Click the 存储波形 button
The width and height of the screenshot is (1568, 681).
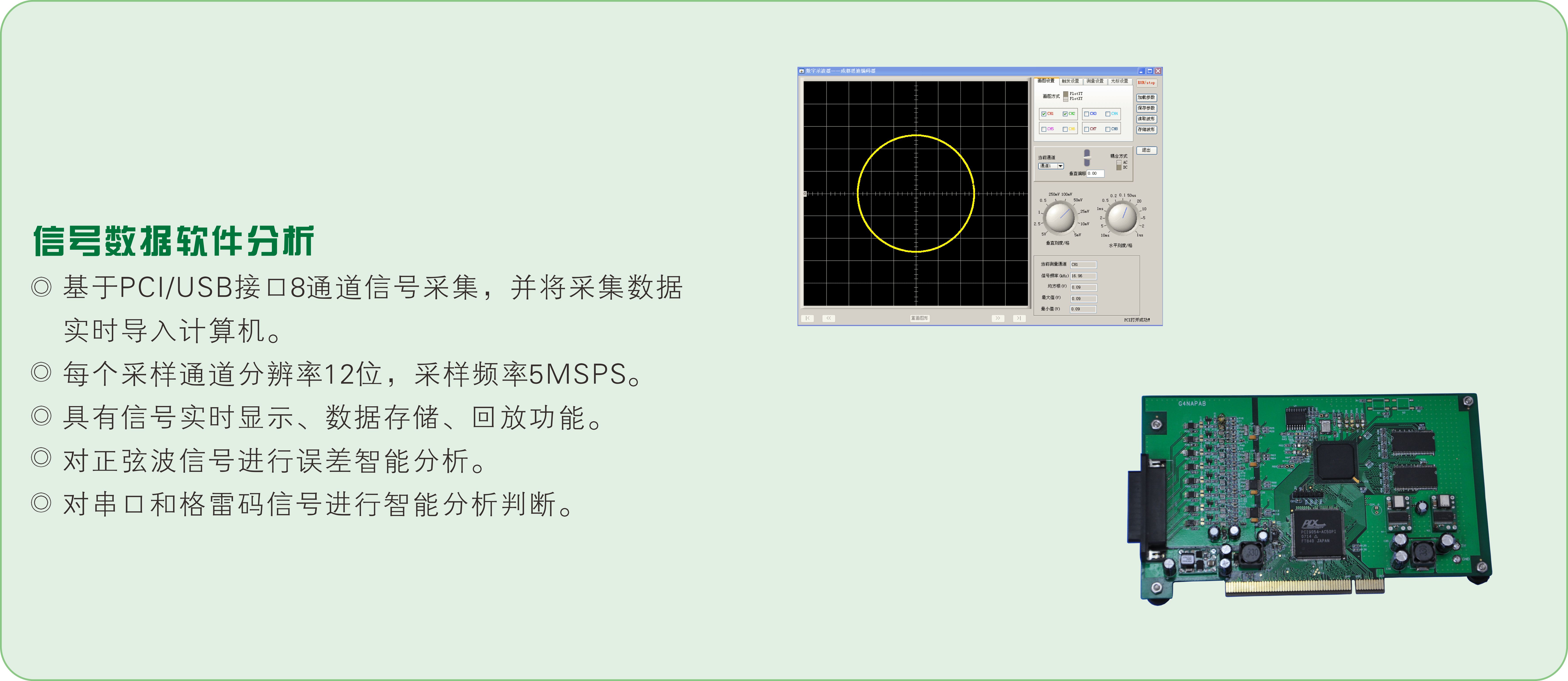click(x=1147, y=130)
